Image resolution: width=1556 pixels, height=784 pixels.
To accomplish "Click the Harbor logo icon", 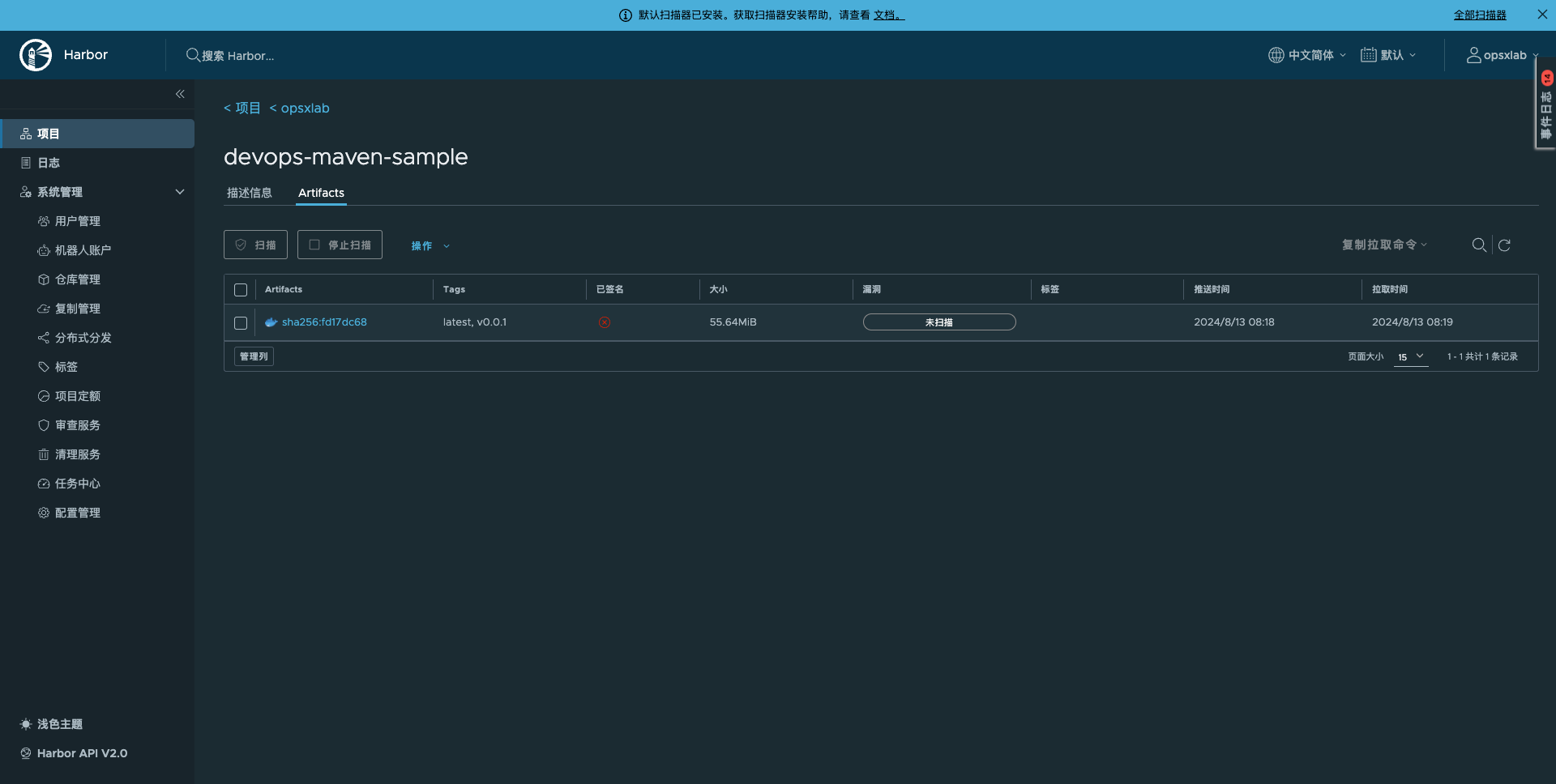I will (x=36, y=55).
